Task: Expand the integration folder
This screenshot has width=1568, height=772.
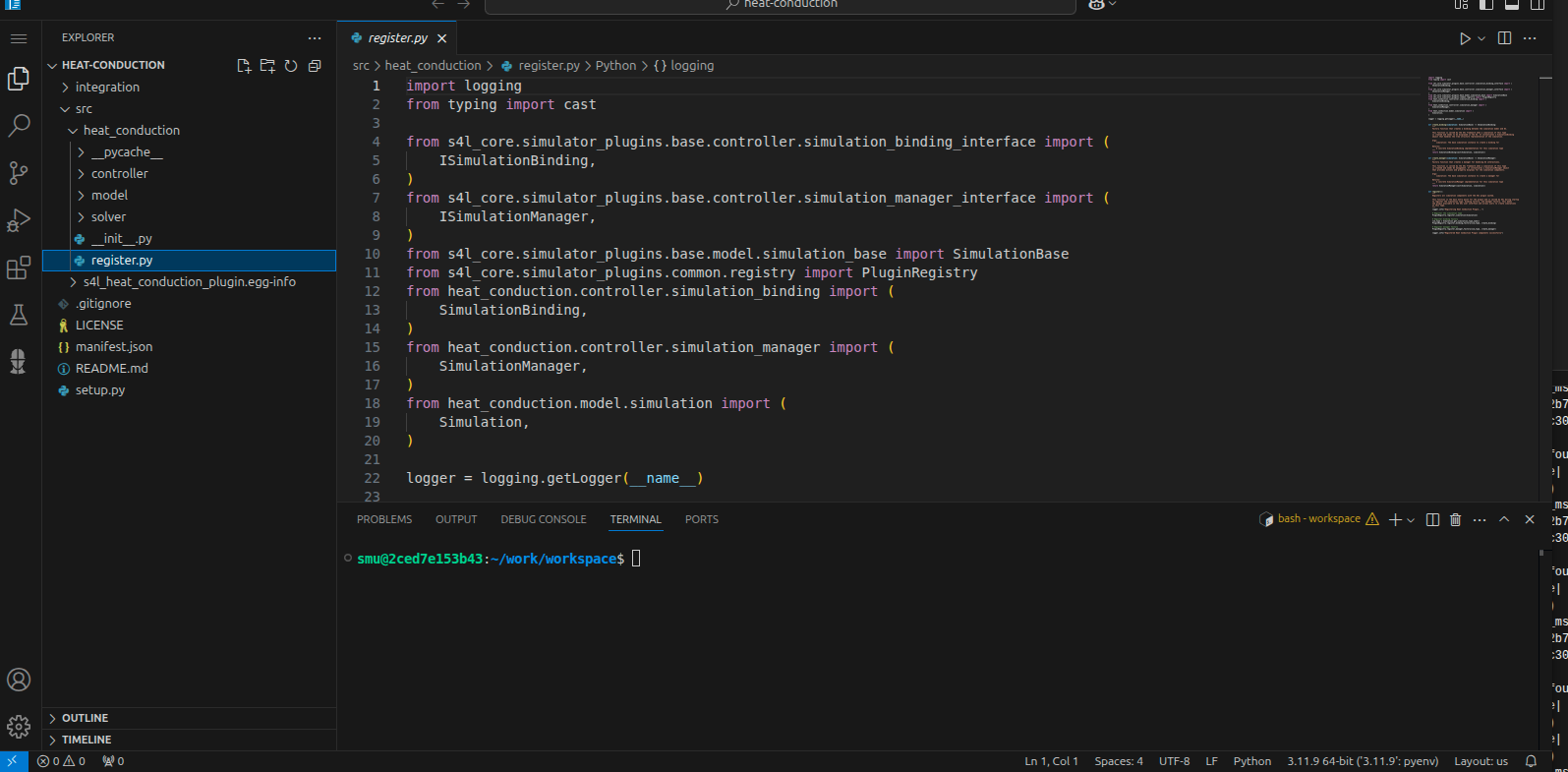Action: (189, 88)
